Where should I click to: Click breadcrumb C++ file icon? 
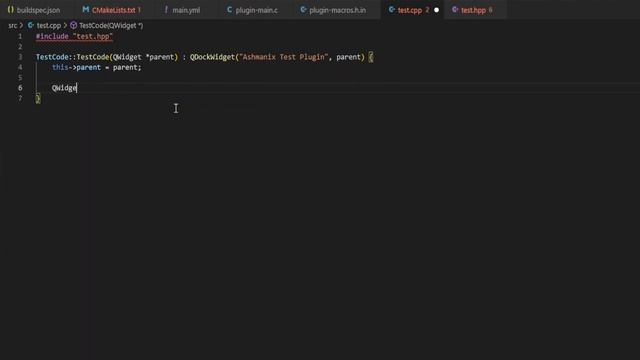pos(31,25)
